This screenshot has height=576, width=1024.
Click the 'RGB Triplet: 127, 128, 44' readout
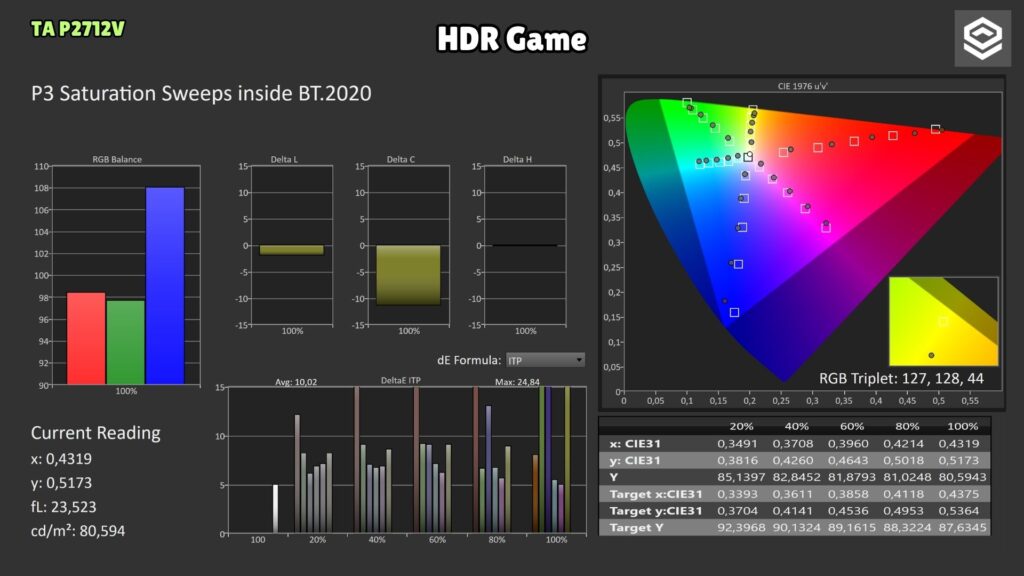tap(901, 379)
